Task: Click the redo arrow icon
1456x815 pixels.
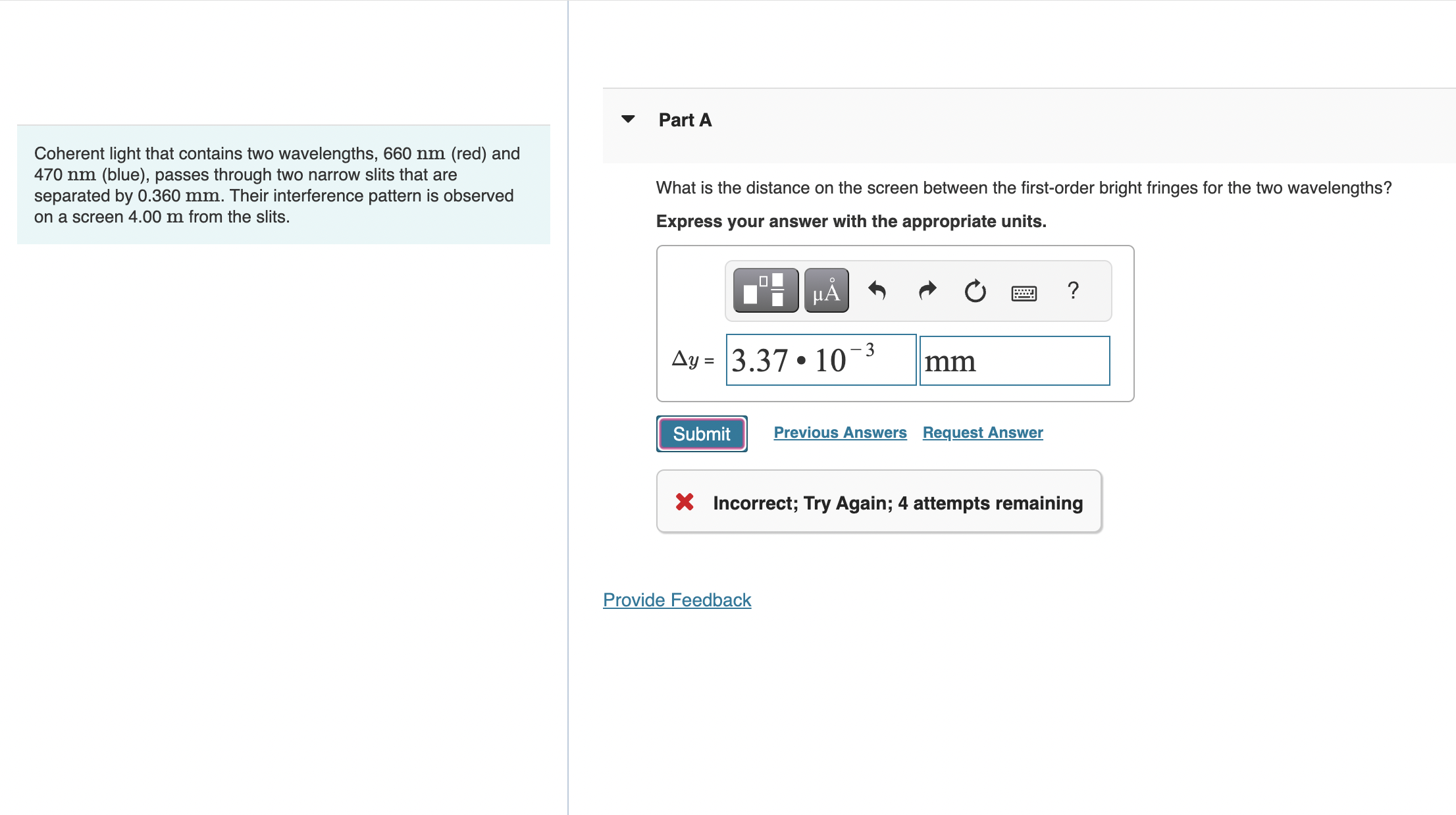Action: pos(927,290)
